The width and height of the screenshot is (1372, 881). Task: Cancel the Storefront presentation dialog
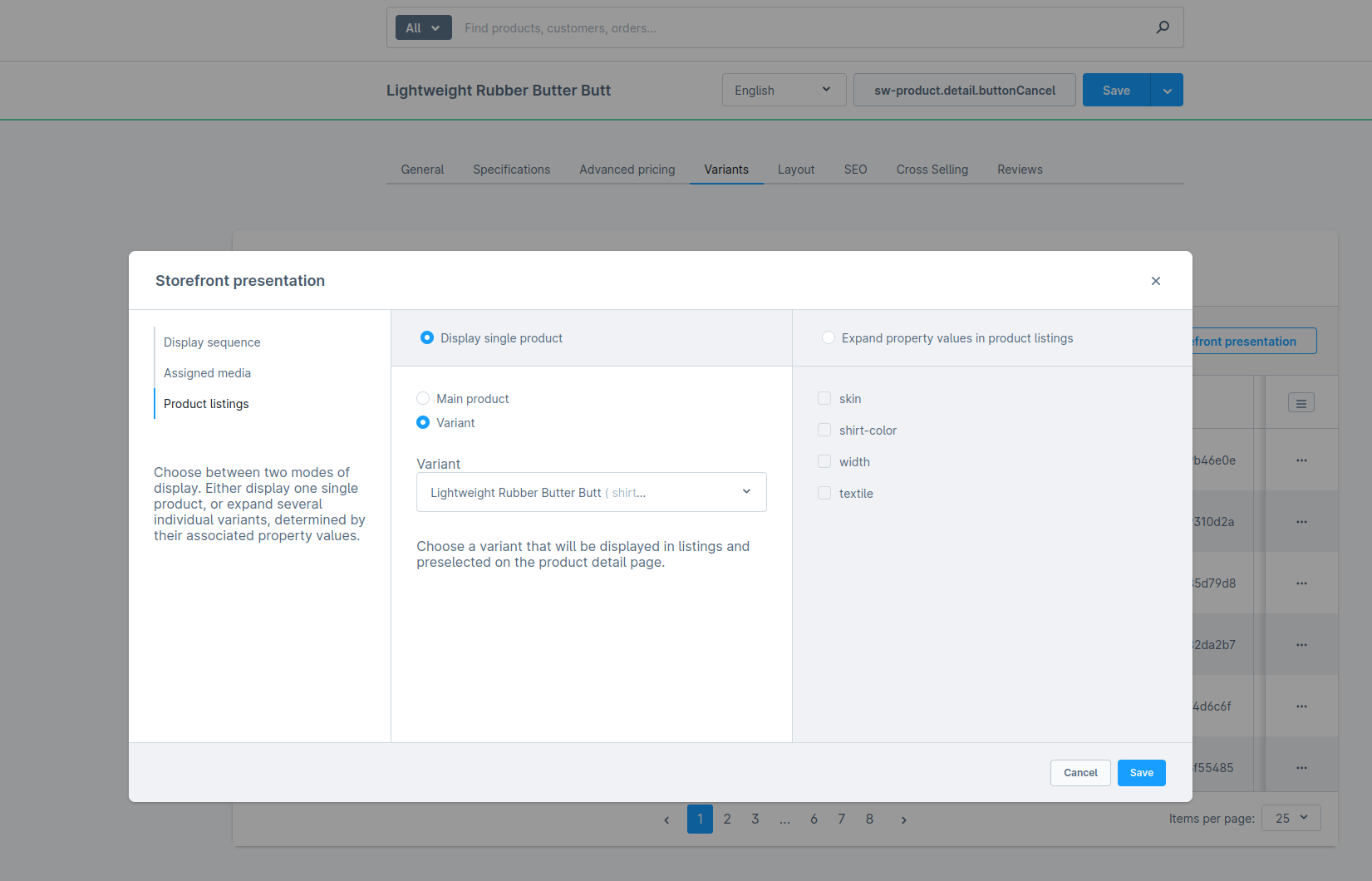1080,773
